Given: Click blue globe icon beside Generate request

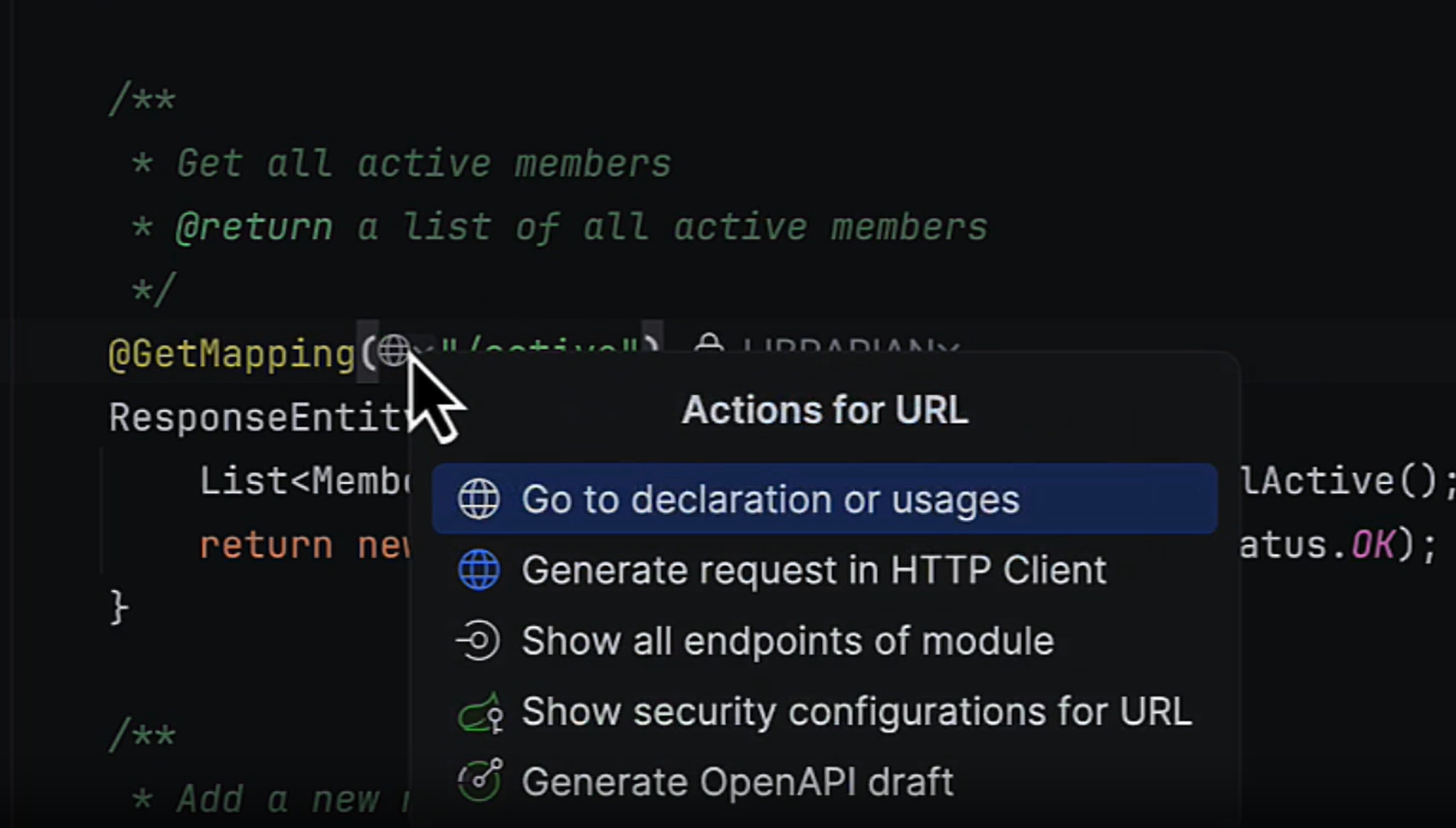Looking at the screenshot, I should pos(479,570).
